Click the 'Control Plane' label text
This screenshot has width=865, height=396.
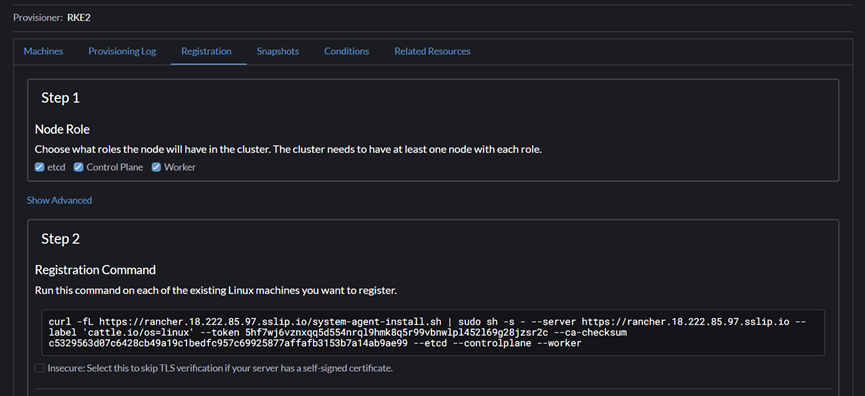(115, 167)
